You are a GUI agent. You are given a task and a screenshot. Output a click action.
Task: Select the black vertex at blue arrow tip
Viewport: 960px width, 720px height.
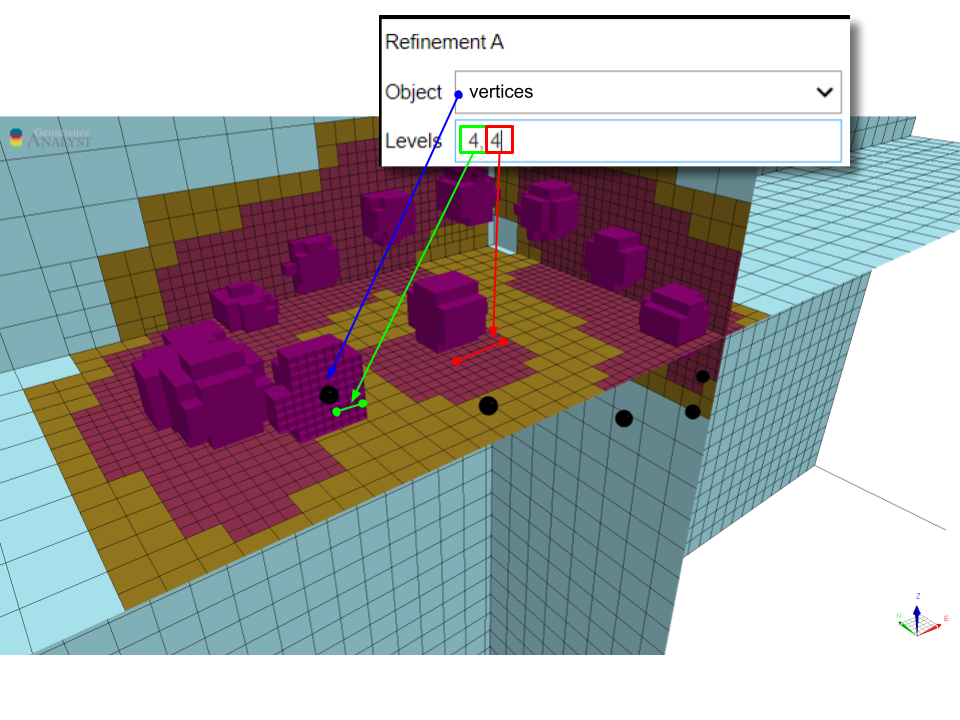click(x=329, y=395)
